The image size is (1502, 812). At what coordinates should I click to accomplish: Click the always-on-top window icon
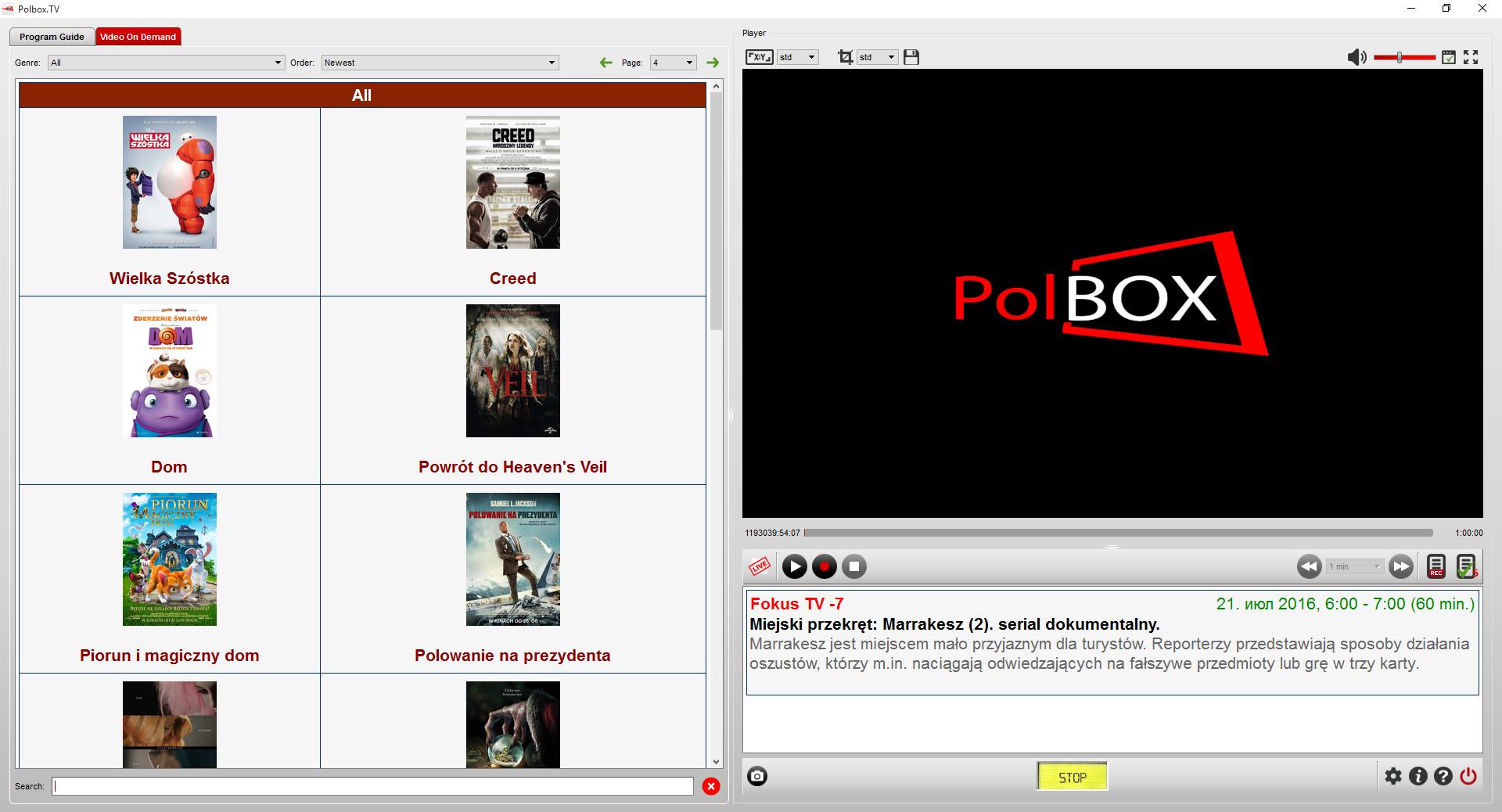pos(1449,57)
